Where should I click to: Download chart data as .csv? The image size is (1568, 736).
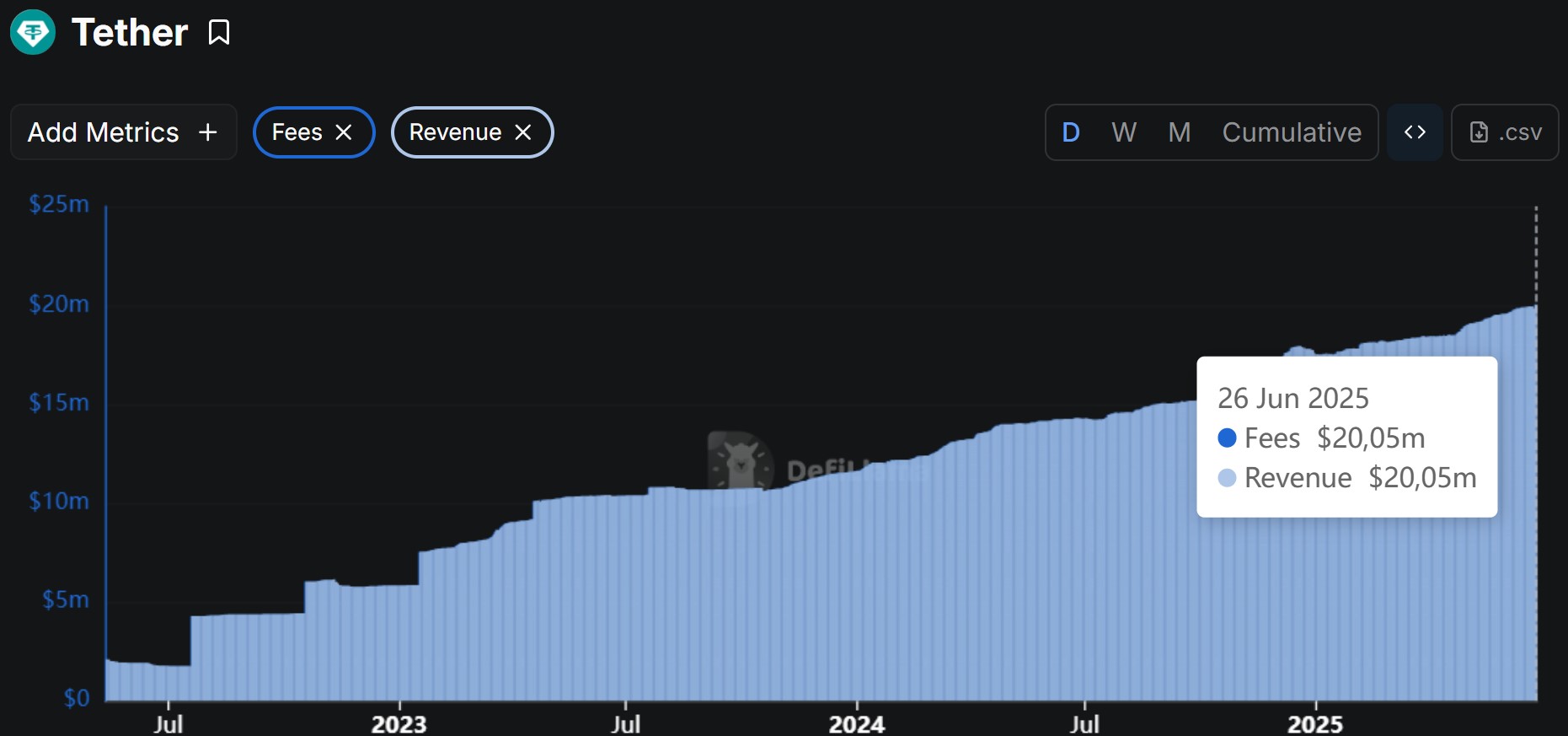point(1505,132)
